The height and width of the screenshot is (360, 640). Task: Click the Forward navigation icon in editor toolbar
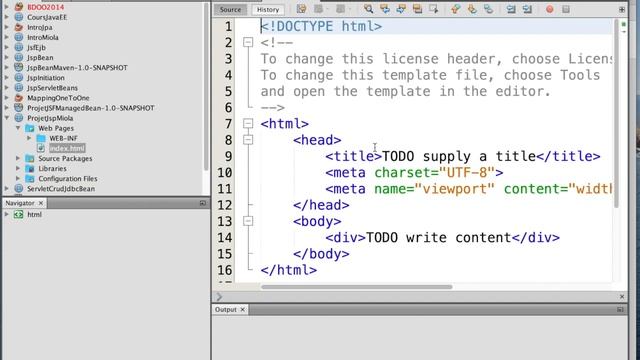pos(340,9)
